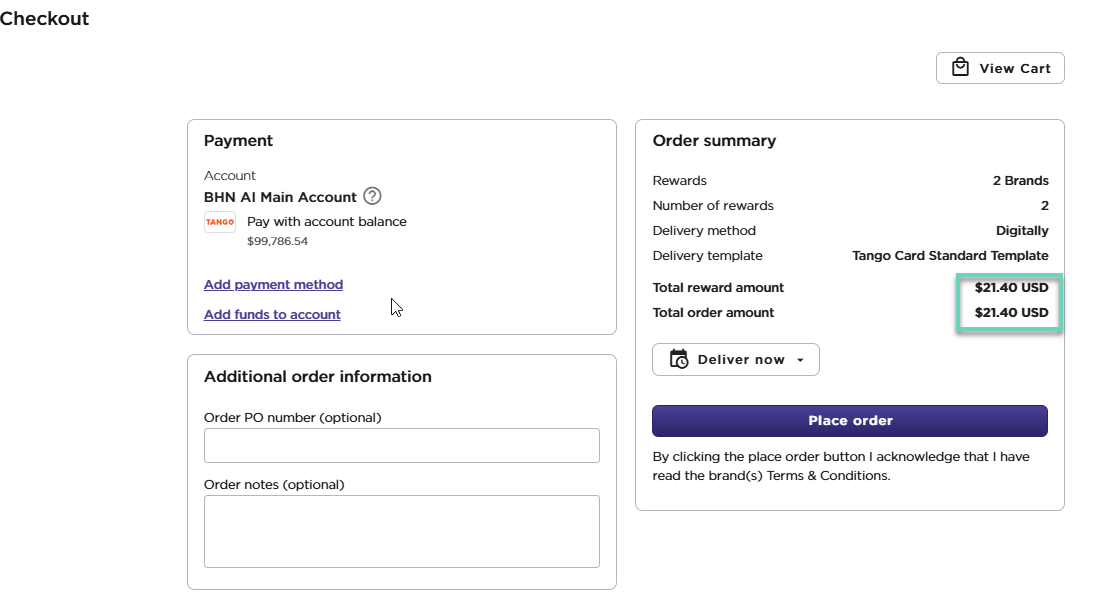Open the Add funds to account link
Screen dimensions: 1104x606
coord(272,315)
